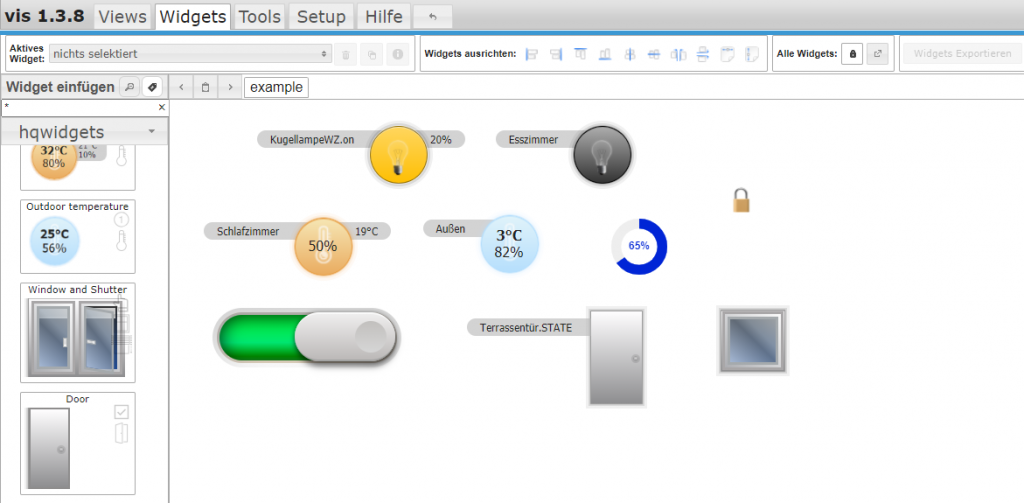Click the dark Esszimmer light bulb widget
Screen dimensions: 1024x503
(602, 155)
